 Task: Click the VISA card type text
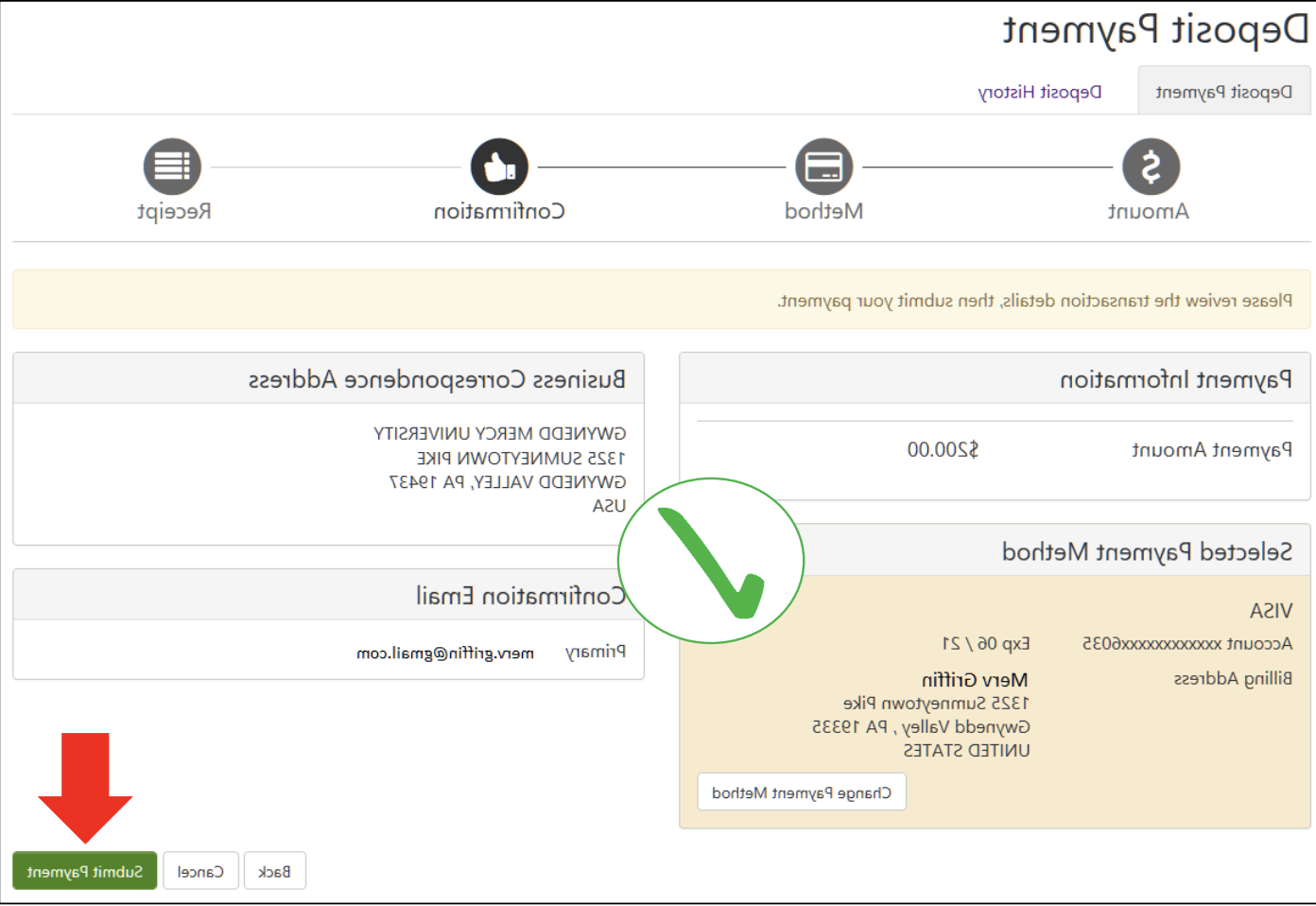pos(1271,611)
